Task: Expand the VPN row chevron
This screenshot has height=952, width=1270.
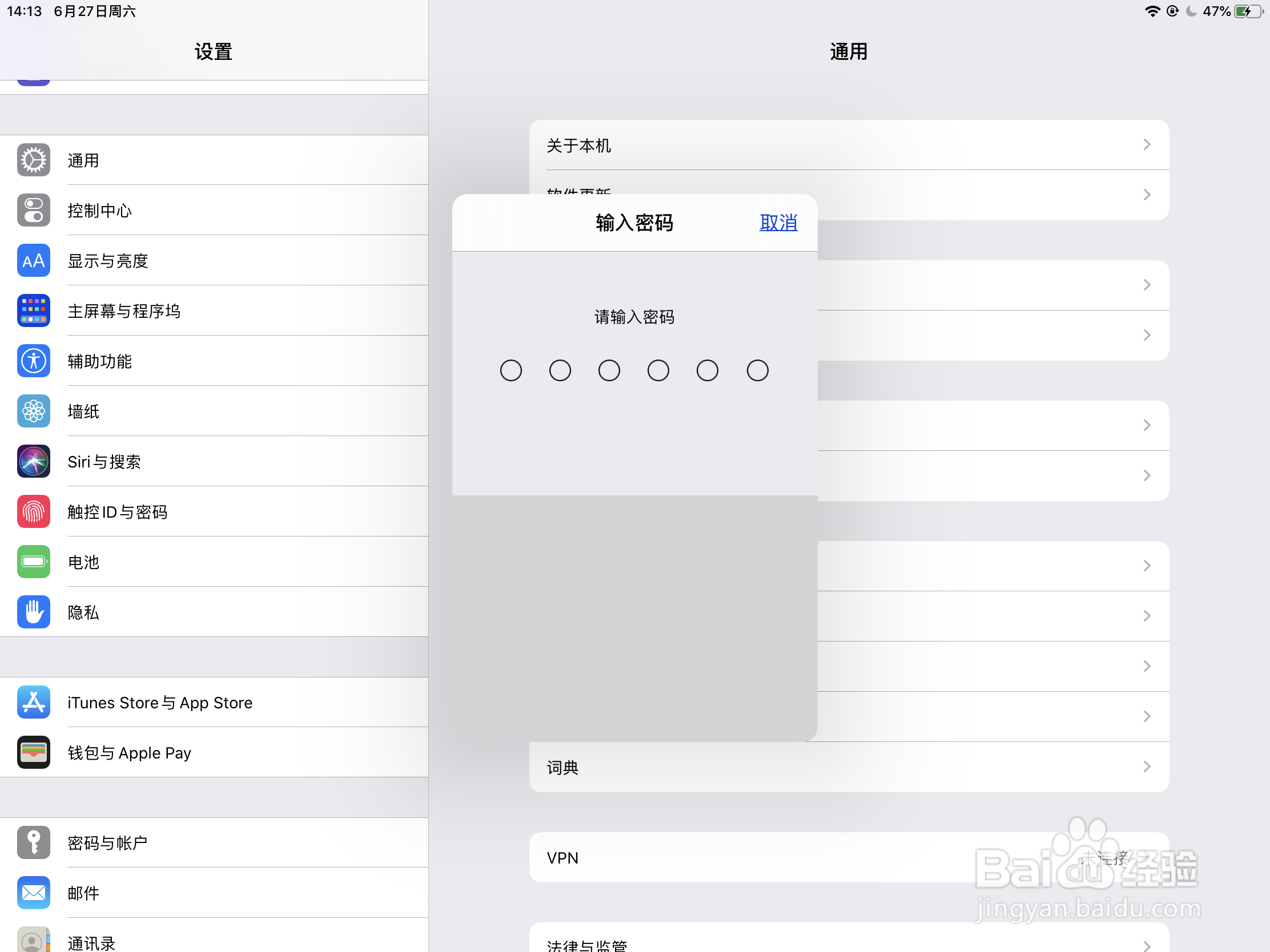Action: pyautogui.click(x=1147, y=857)
